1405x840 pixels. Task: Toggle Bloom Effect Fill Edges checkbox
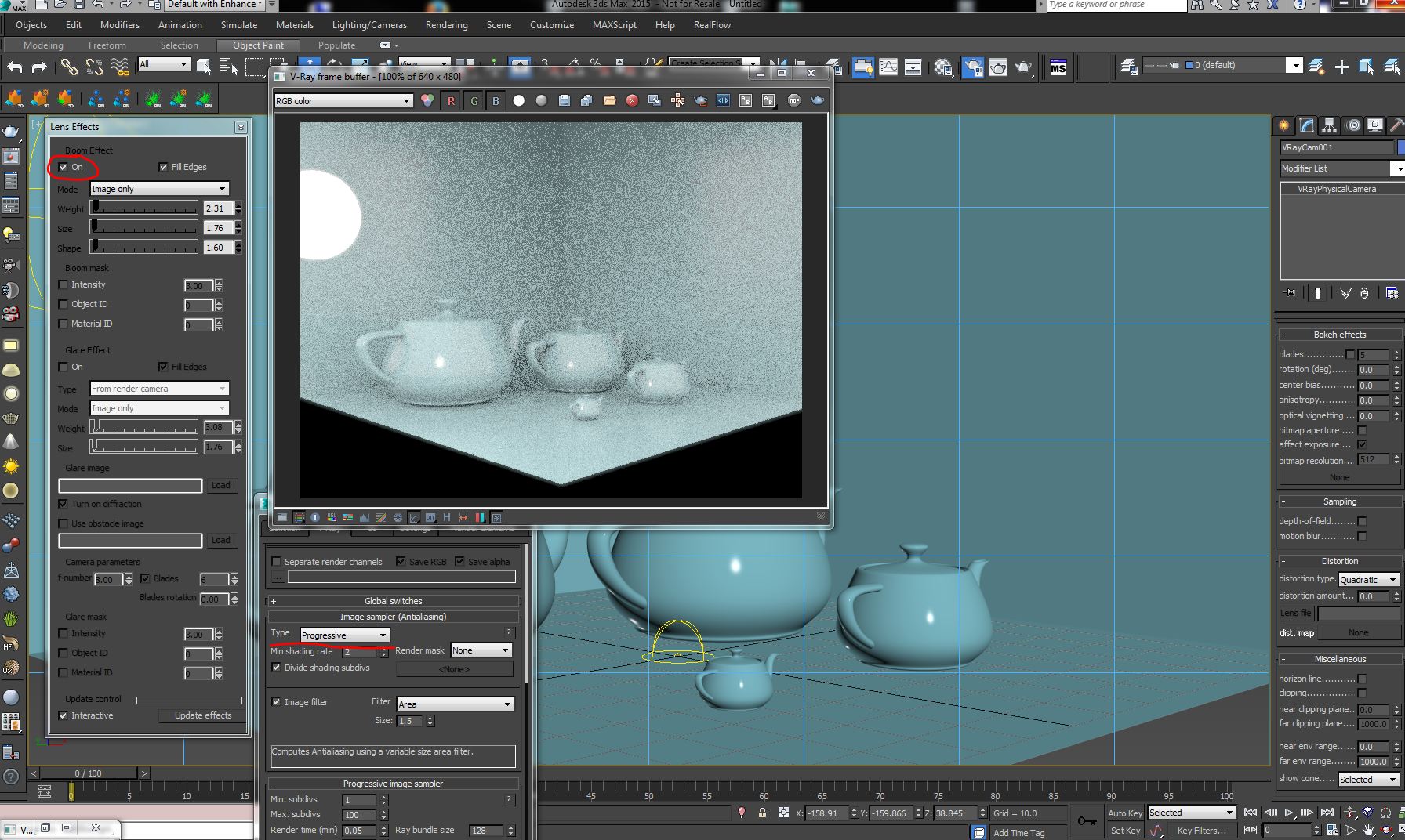(163, 167)
